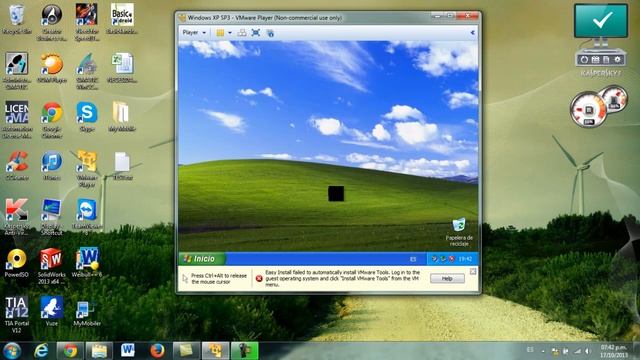Open the orange GOM Player shortcut
This screenshot has width=640, height=360.
pos(52,67)
